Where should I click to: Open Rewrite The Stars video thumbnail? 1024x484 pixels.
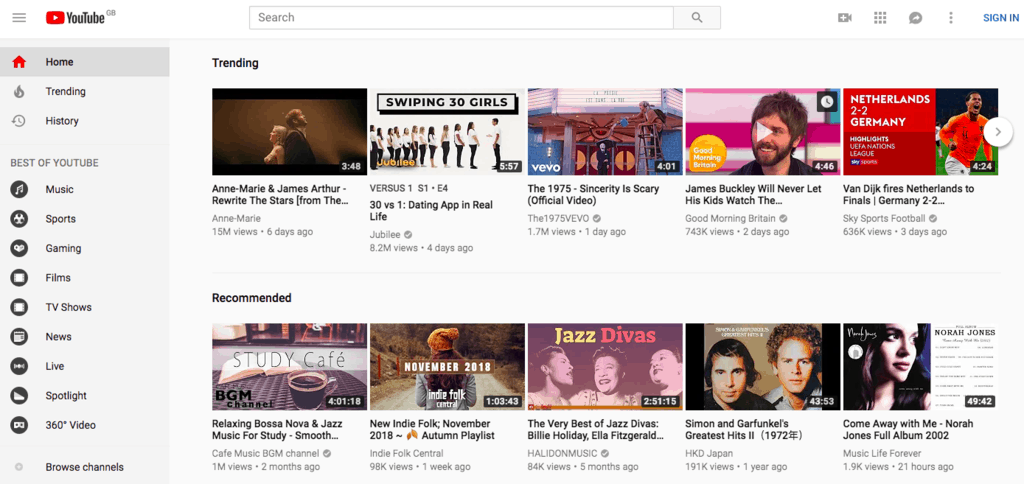coord(289,131)
